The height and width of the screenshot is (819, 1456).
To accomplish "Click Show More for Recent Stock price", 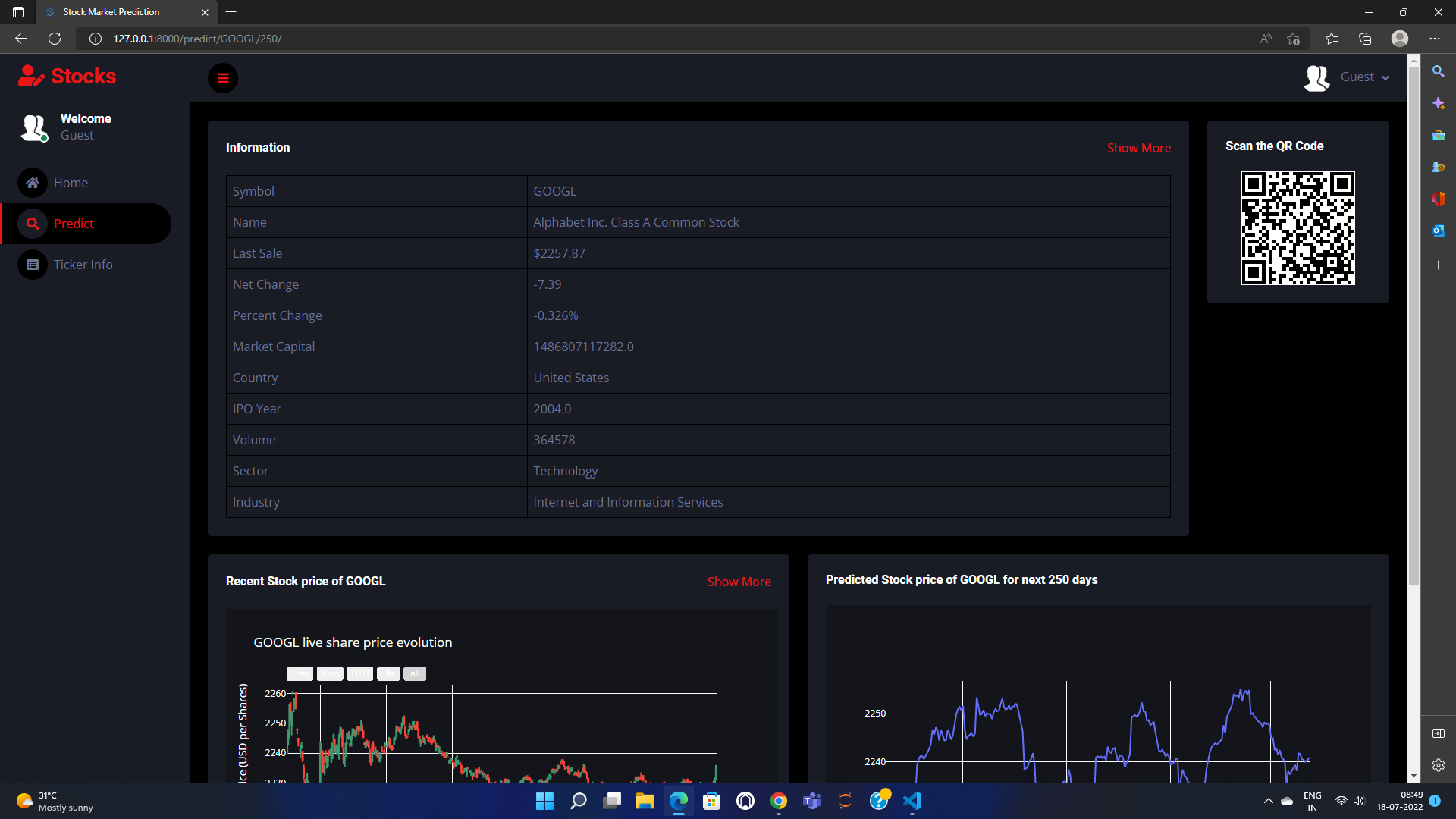I will coord(739,582).
